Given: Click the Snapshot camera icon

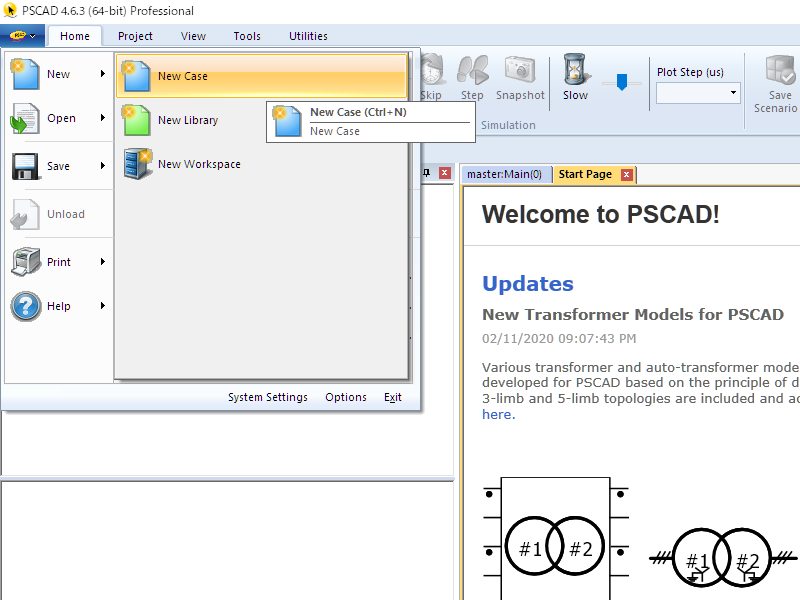Looking at the screenshot, I should (520, 72).
